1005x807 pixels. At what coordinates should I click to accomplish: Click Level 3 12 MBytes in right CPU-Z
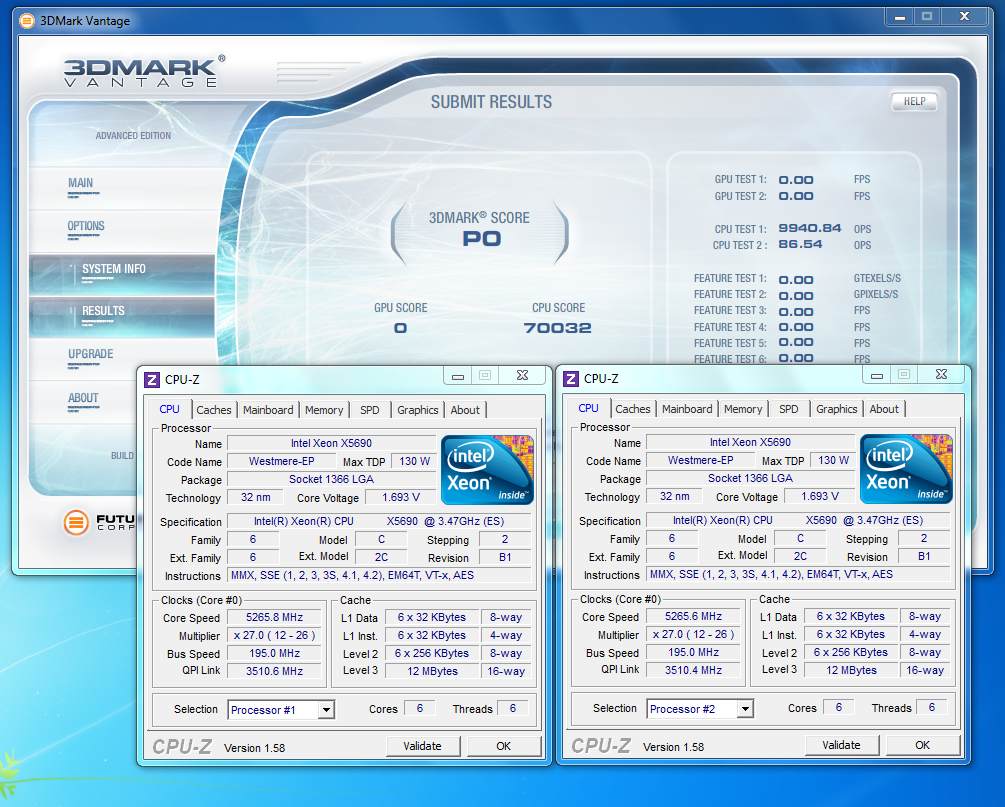(851, 670)
